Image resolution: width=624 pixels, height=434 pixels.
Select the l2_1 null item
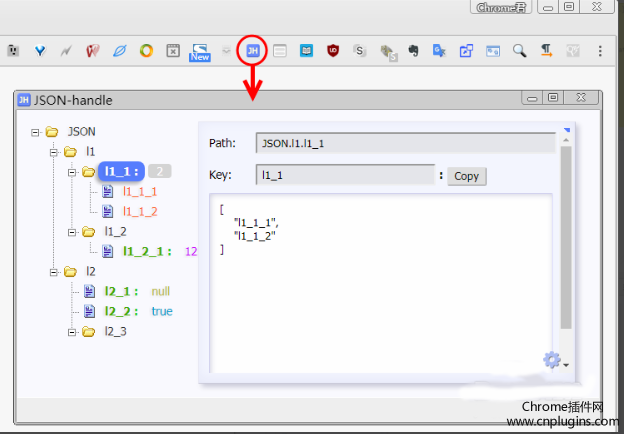pyautogui.click(x=121, y=292)
